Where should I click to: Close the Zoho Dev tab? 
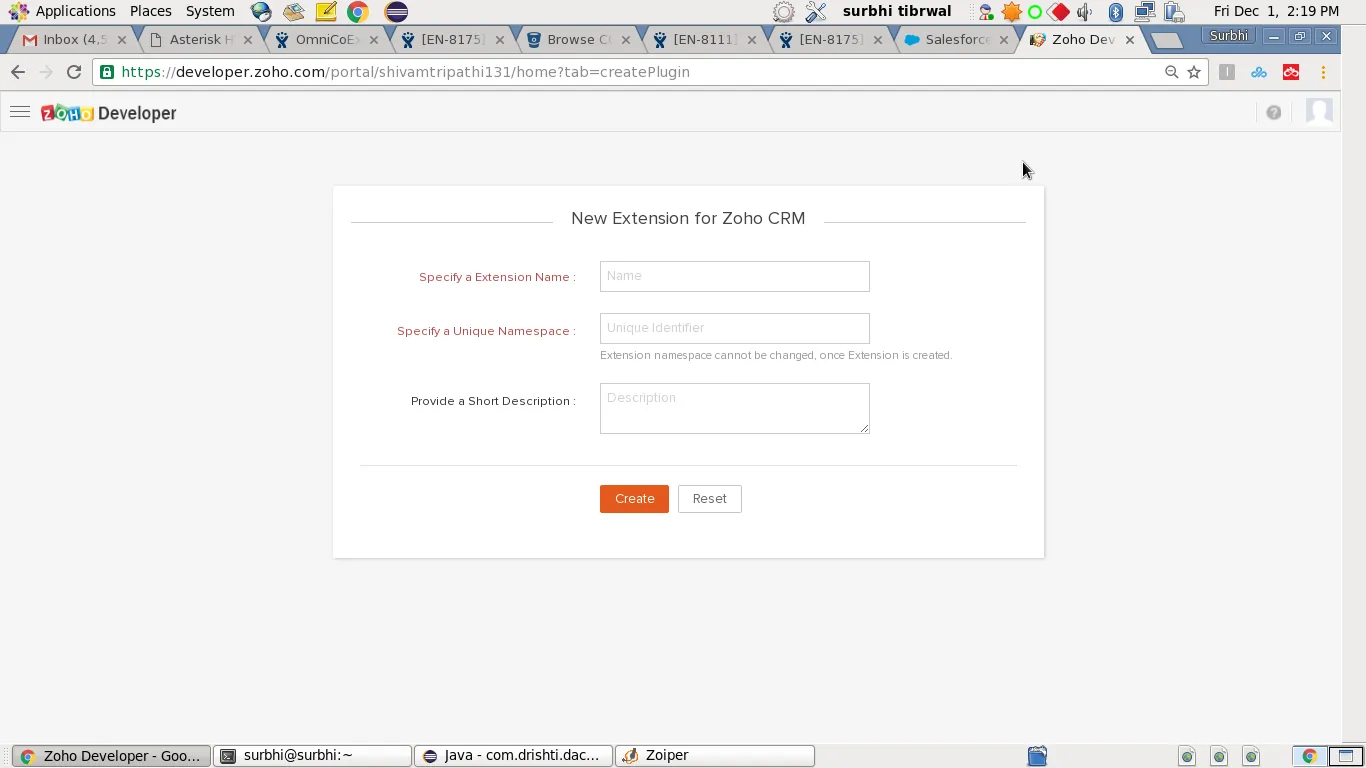(1130, 40)
